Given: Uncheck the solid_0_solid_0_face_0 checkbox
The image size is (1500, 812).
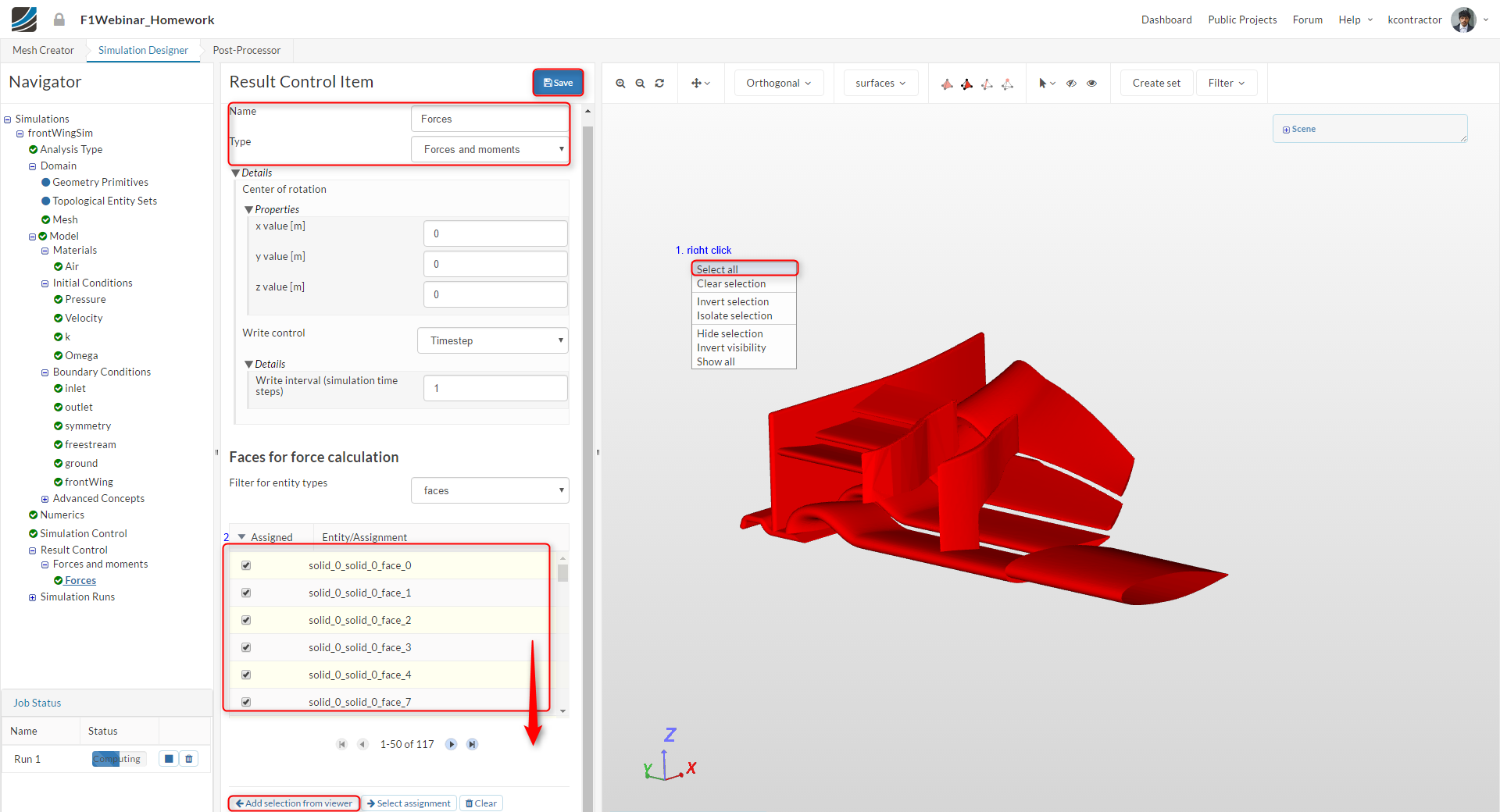Looking at the screenshot, I should click(x=246, y=565).
